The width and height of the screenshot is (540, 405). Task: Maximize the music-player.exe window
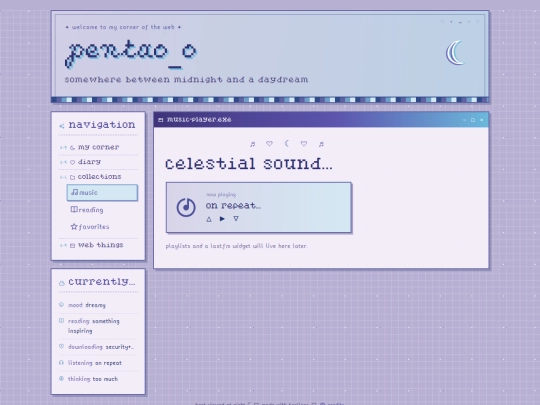point(473,120)
